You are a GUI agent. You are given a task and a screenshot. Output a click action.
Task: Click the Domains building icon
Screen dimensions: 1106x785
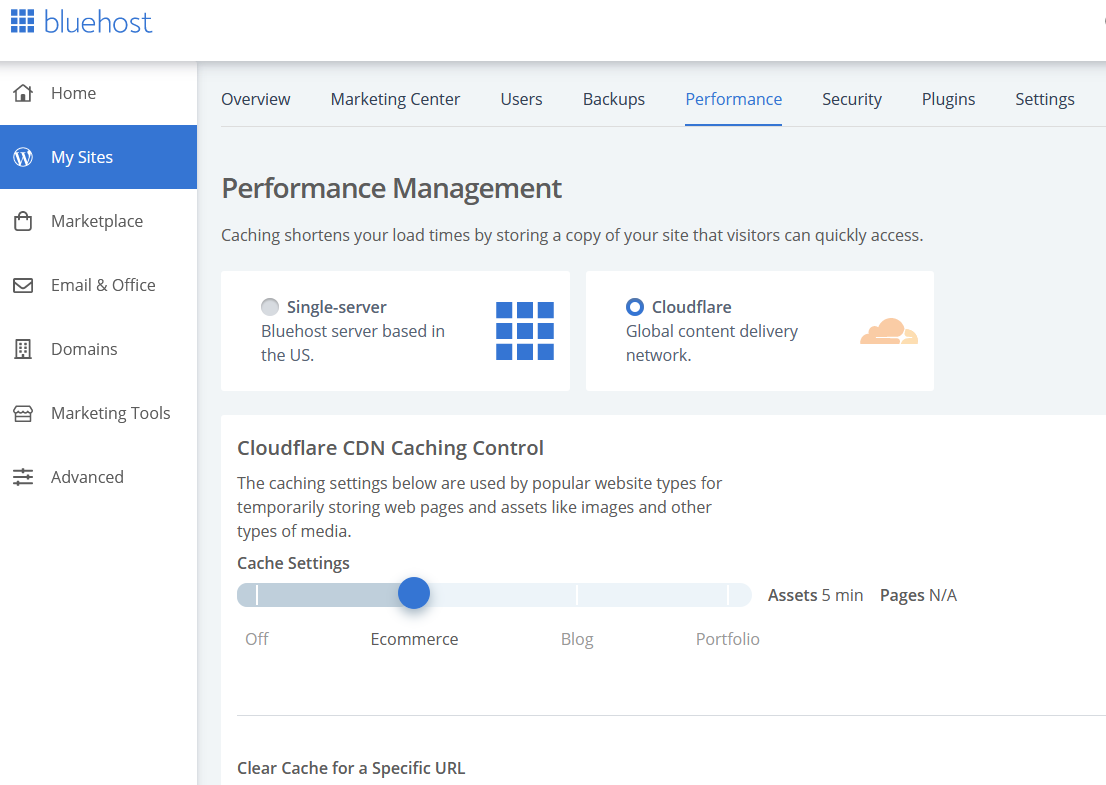[23, 349]
